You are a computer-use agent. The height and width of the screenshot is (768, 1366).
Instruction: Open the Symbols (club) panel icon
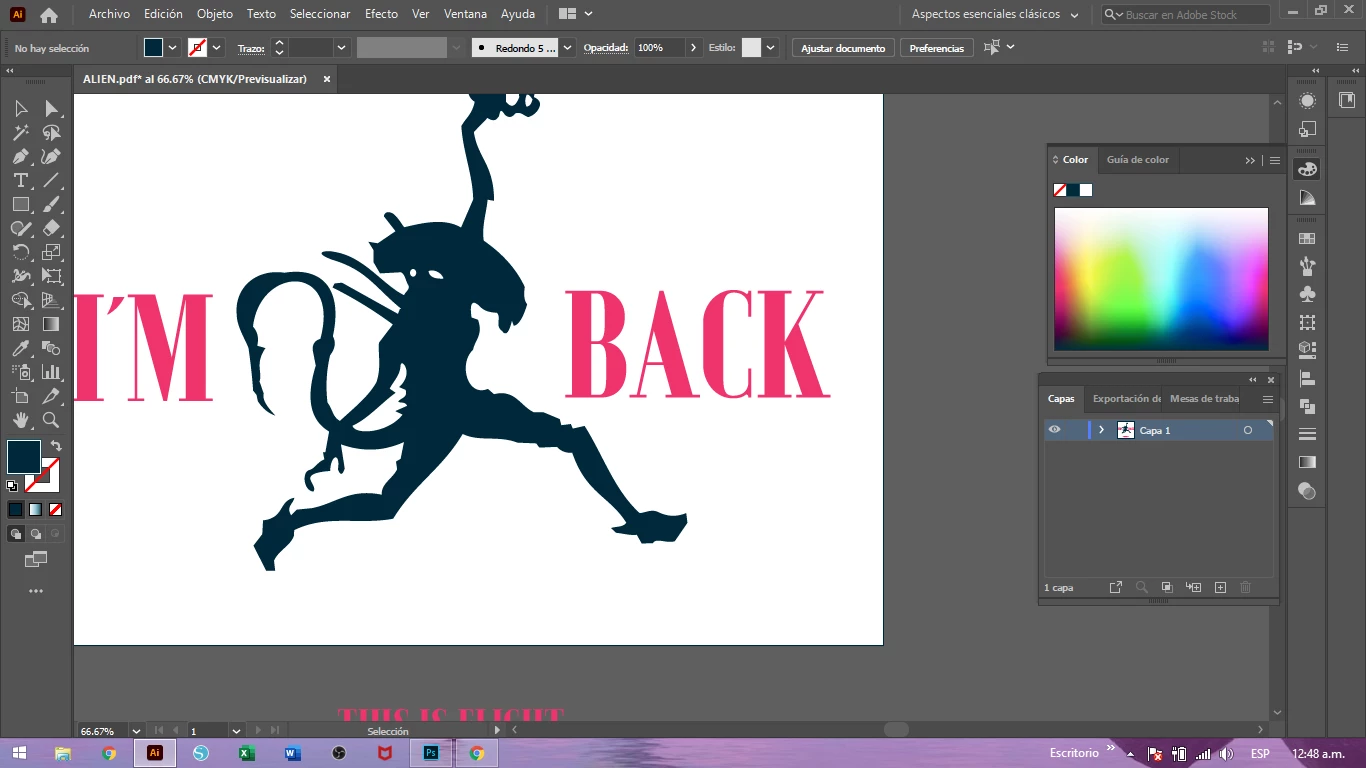[x=1307, y=294]
